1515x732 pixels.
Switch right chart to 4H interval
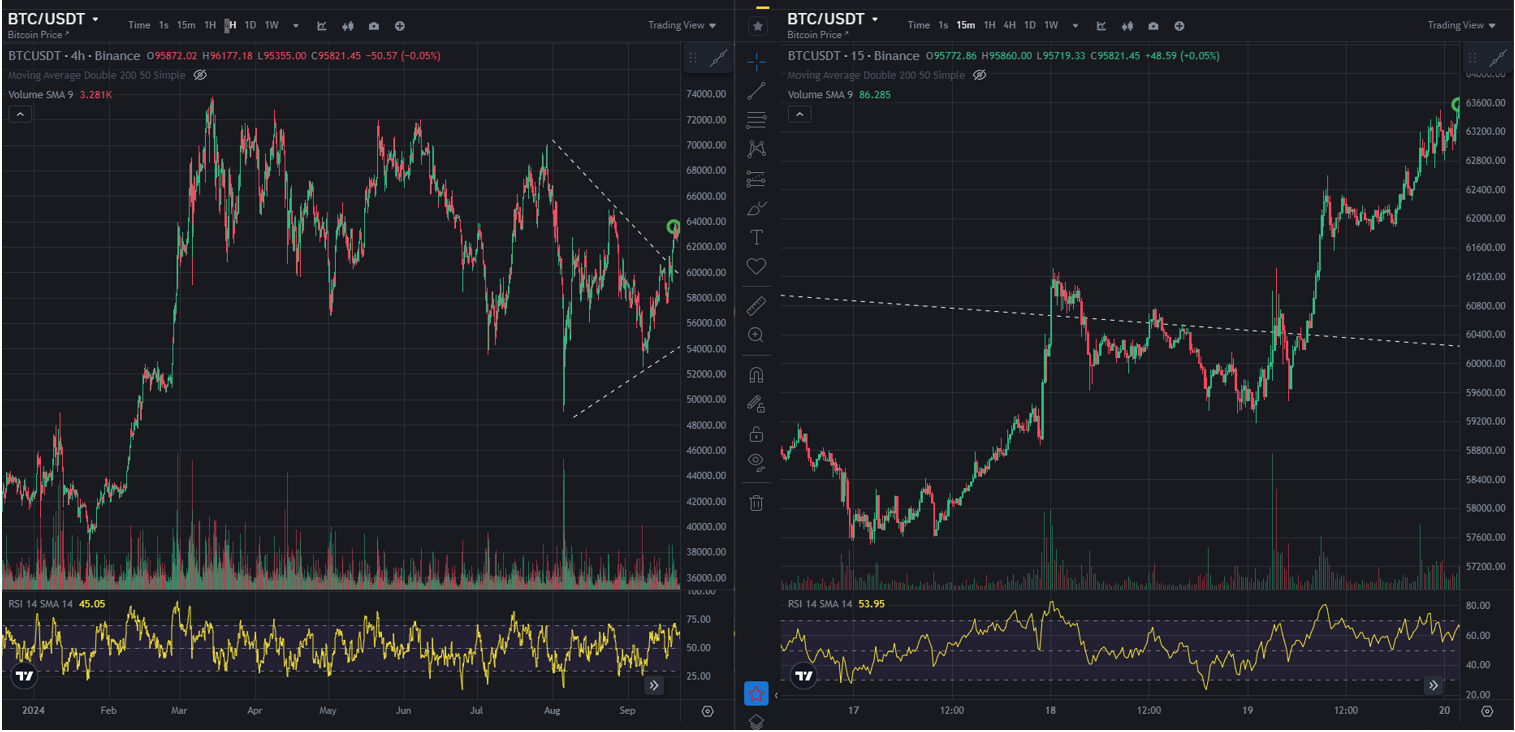(1010, 25)
